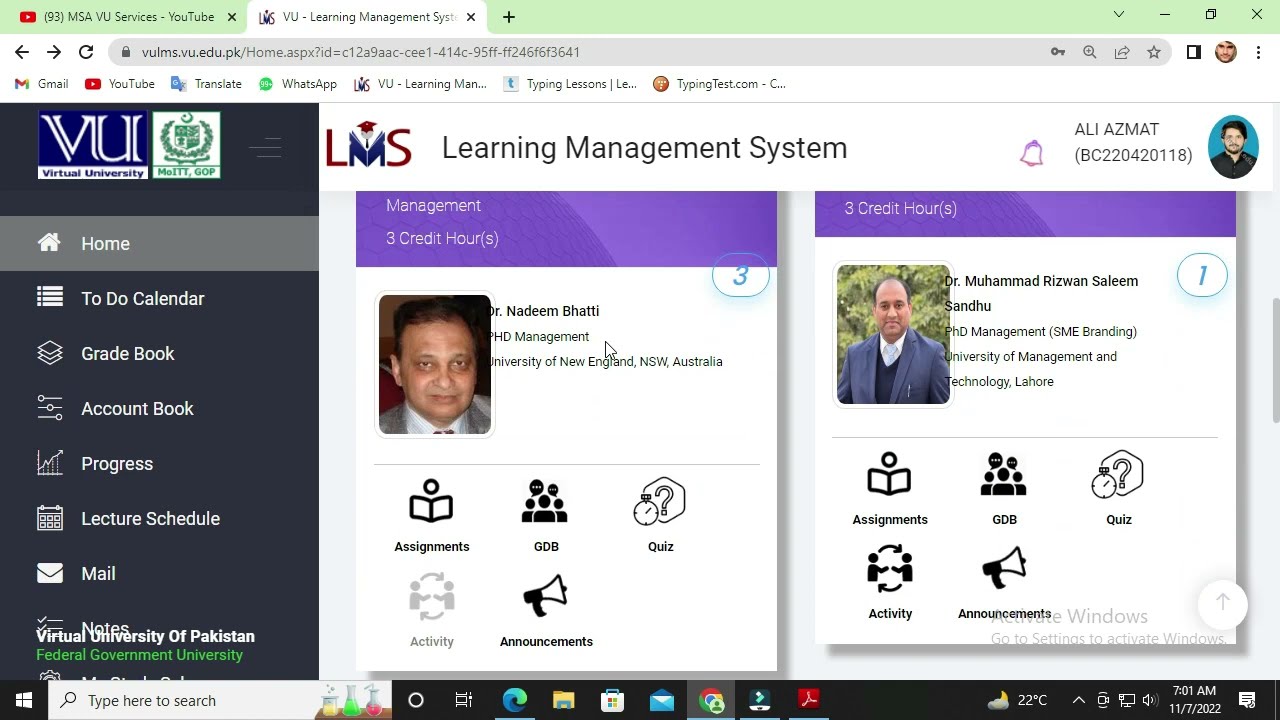Click the Windows taskbar search box
1280x720 pixels.
(x=220, y=700)
